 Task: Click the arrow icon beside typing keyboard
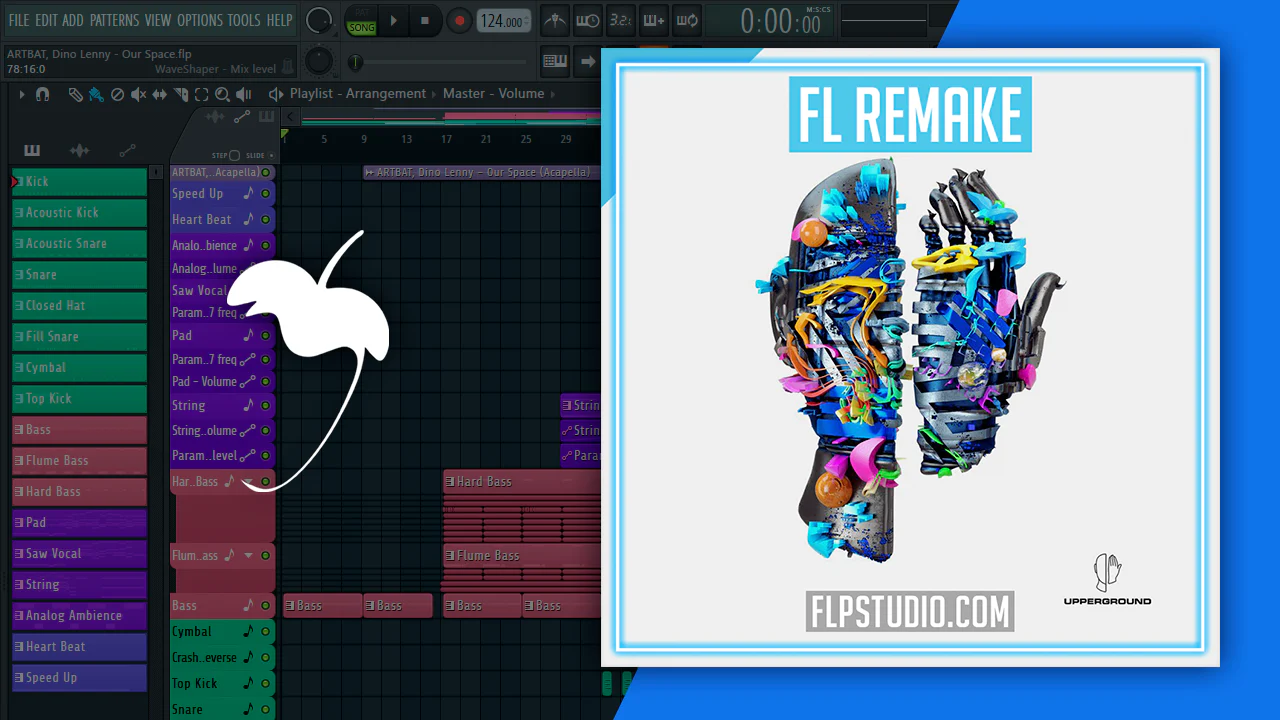click(587, 61)
